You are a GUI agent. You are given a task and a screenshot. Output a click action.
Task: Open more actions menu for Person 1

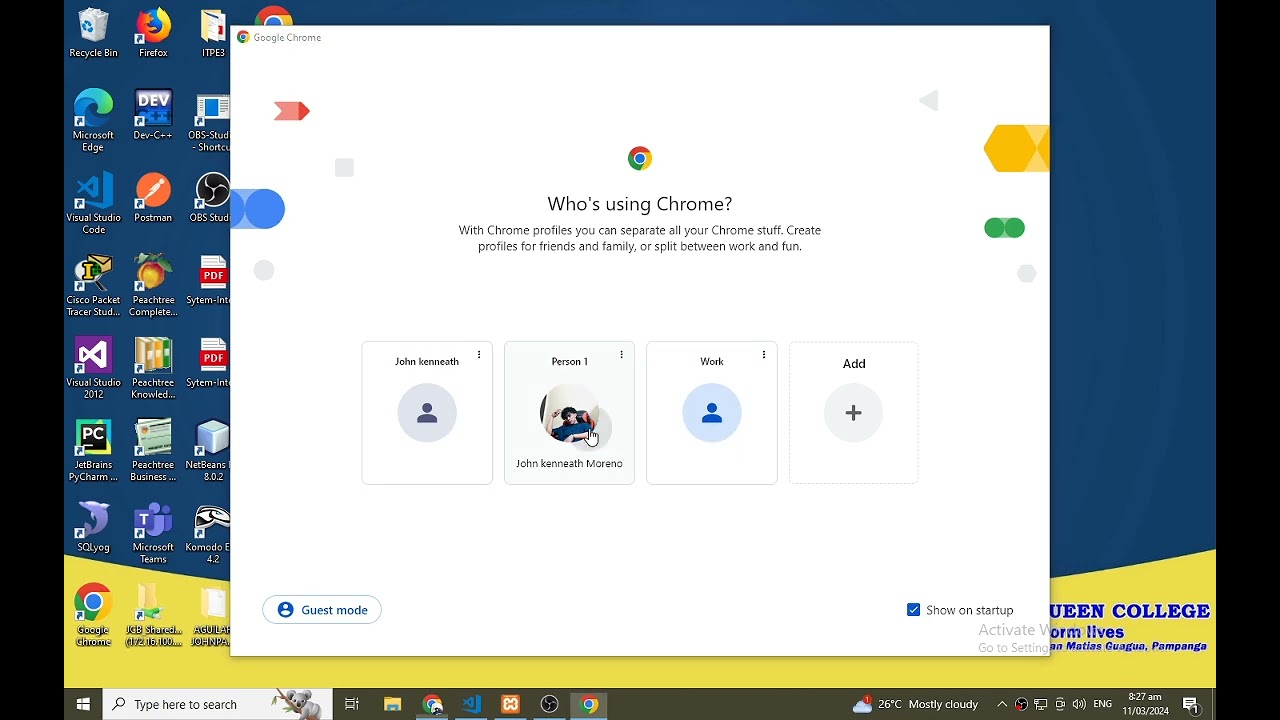click(621, 355)
